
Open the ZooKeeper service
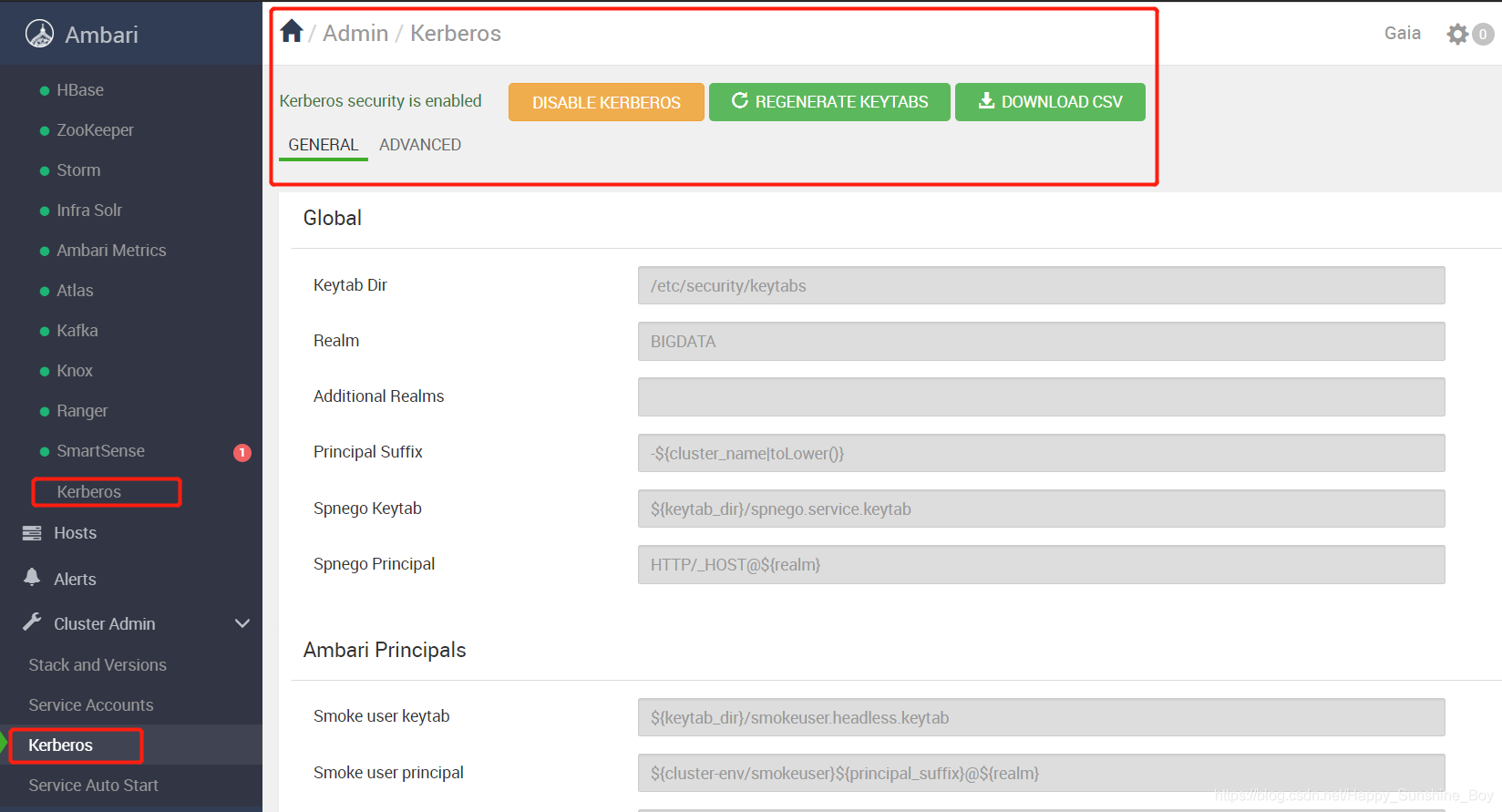pos(95,130)
